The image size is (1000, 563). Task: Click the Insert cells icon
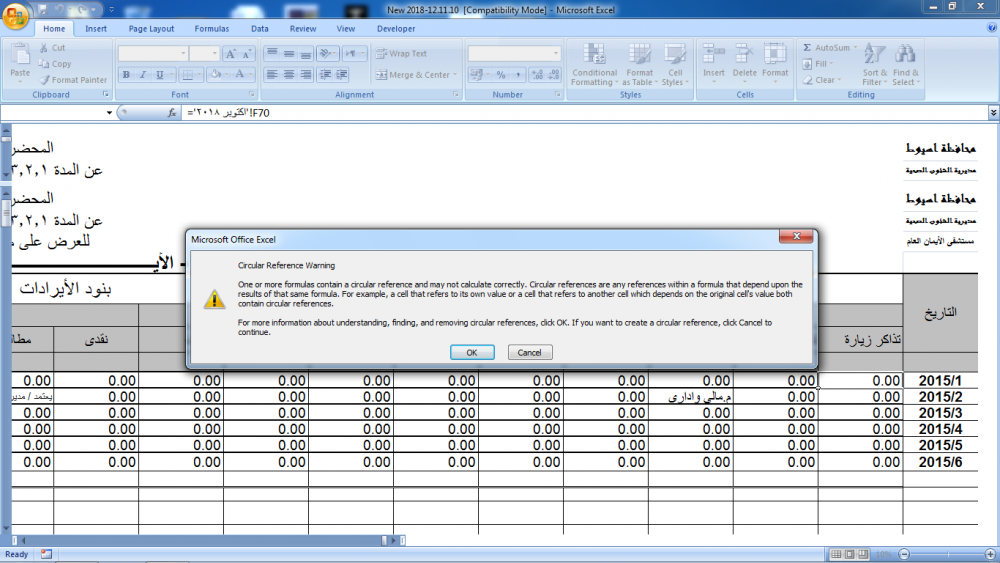pos(714,54)
